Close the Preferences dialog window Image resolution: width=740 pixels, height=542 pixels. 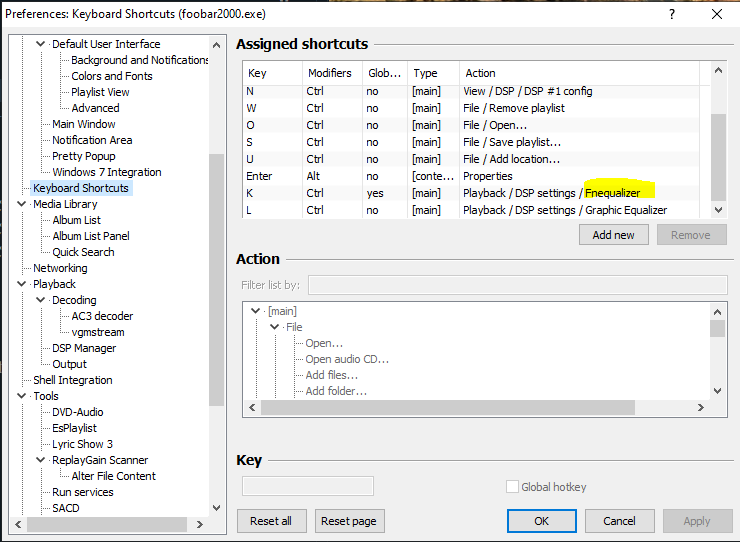tap(716, 14)
